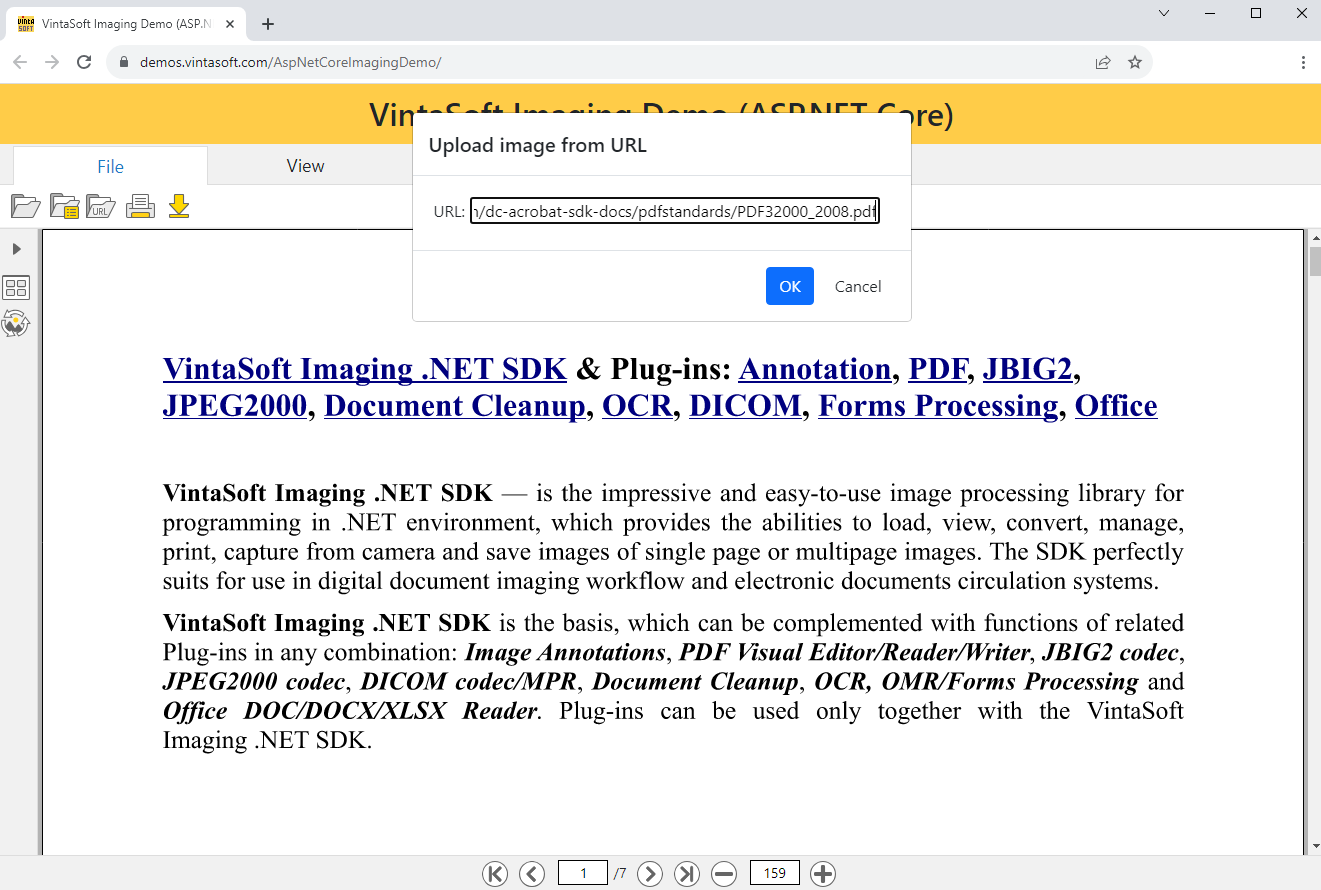Confirm upload with OK button
This screenshot has width=1321, height=890.
(790, 286)
